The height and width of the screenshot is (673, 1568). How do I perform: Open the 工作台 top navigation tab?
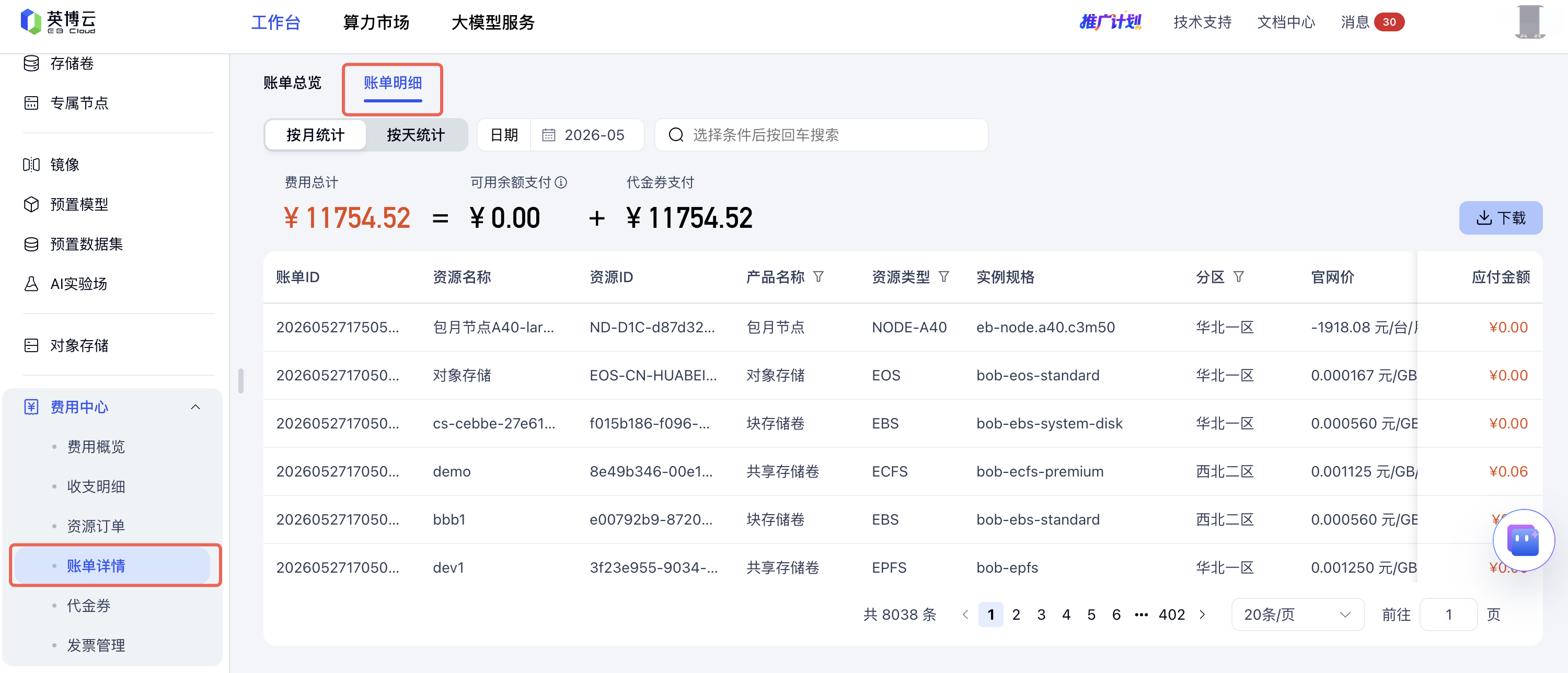point(276,22)
